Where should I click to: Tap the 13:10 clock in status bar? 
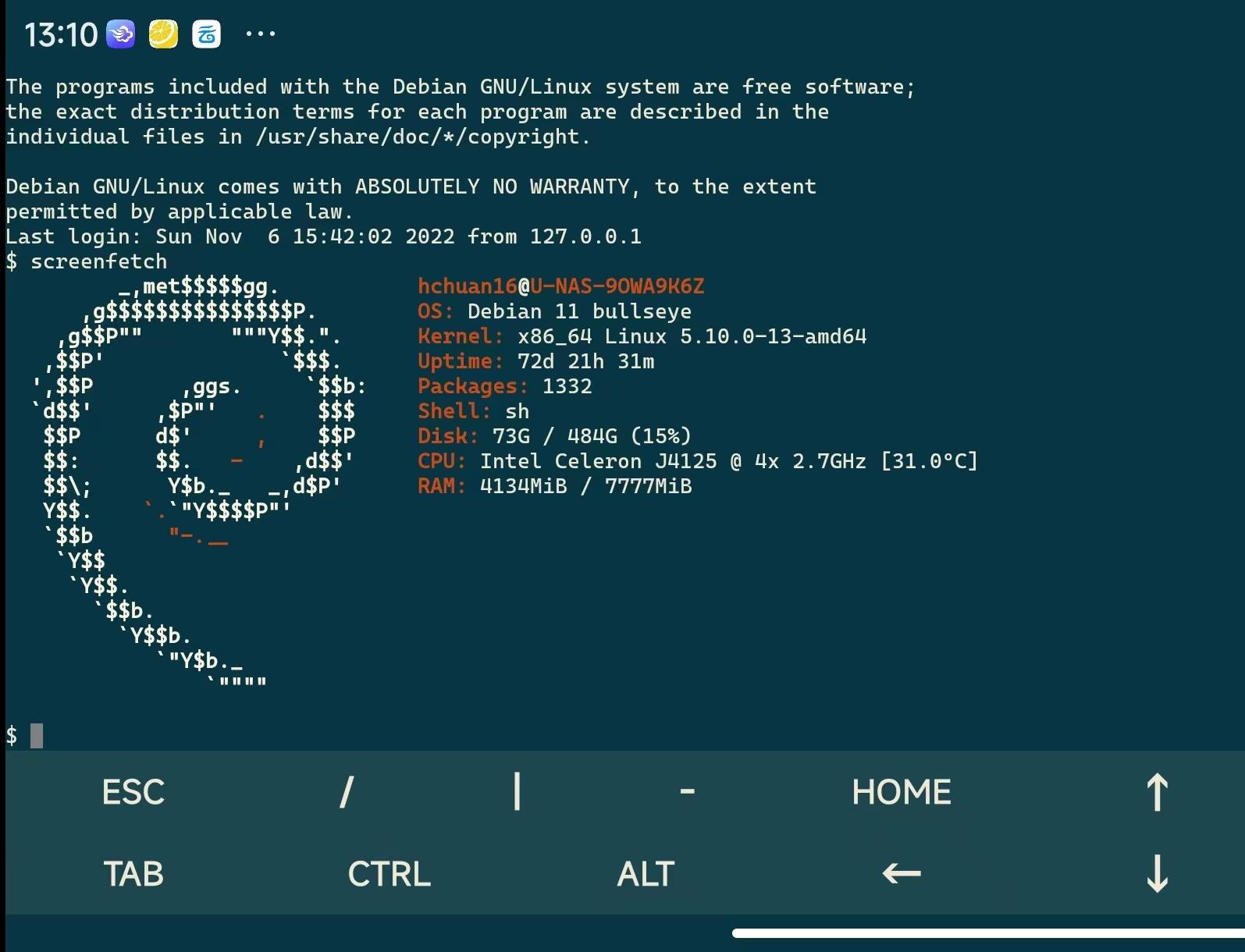[x=60, y=34]
